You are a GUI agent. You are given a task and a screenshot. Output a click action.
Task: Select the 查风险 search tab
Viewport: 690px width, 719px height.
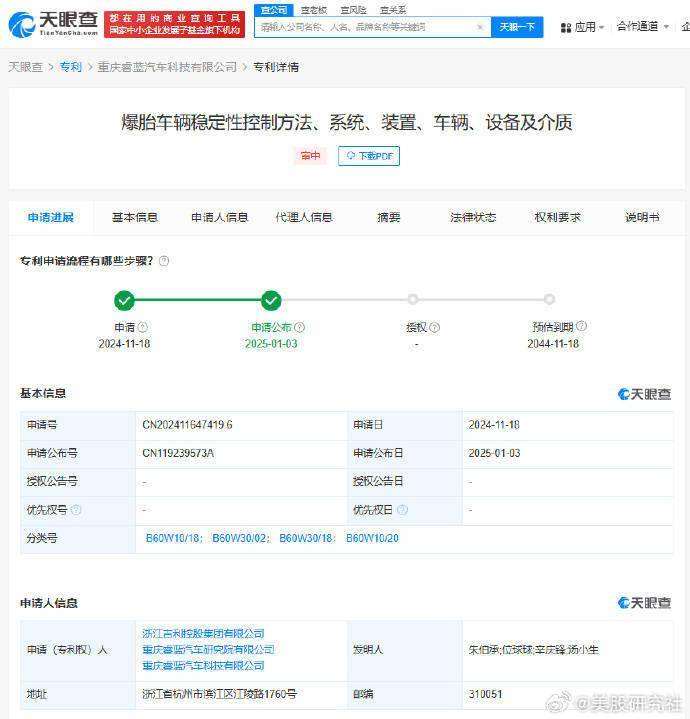click(353, 10)
